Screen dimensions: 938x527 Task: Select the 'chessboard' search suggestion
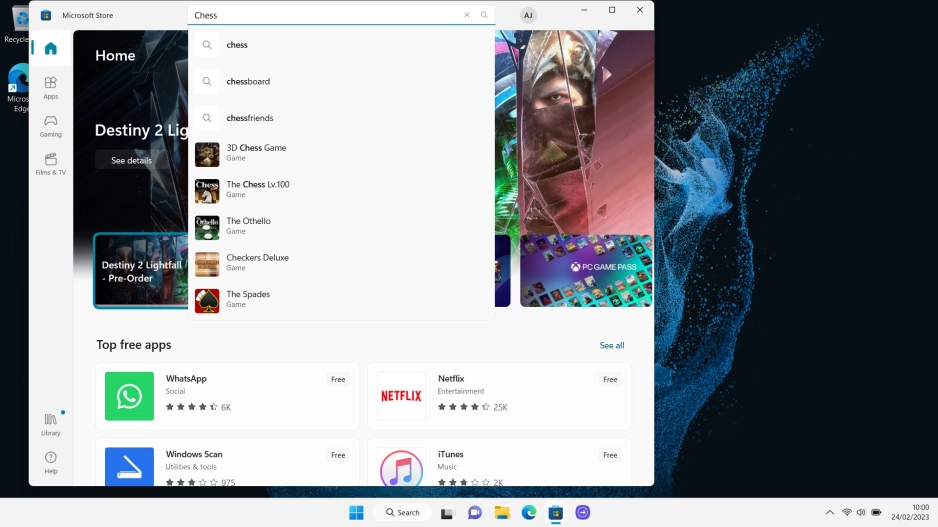pos(341,81)
